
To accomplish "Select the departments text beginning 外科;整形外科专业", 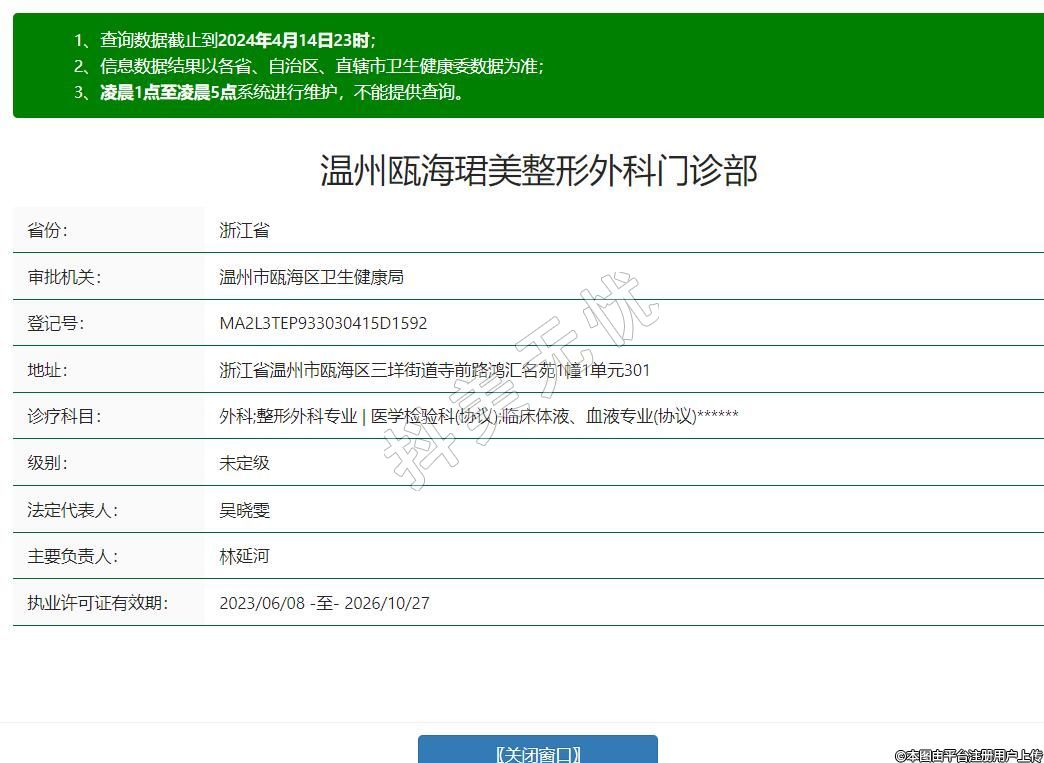I will [478, 416].
